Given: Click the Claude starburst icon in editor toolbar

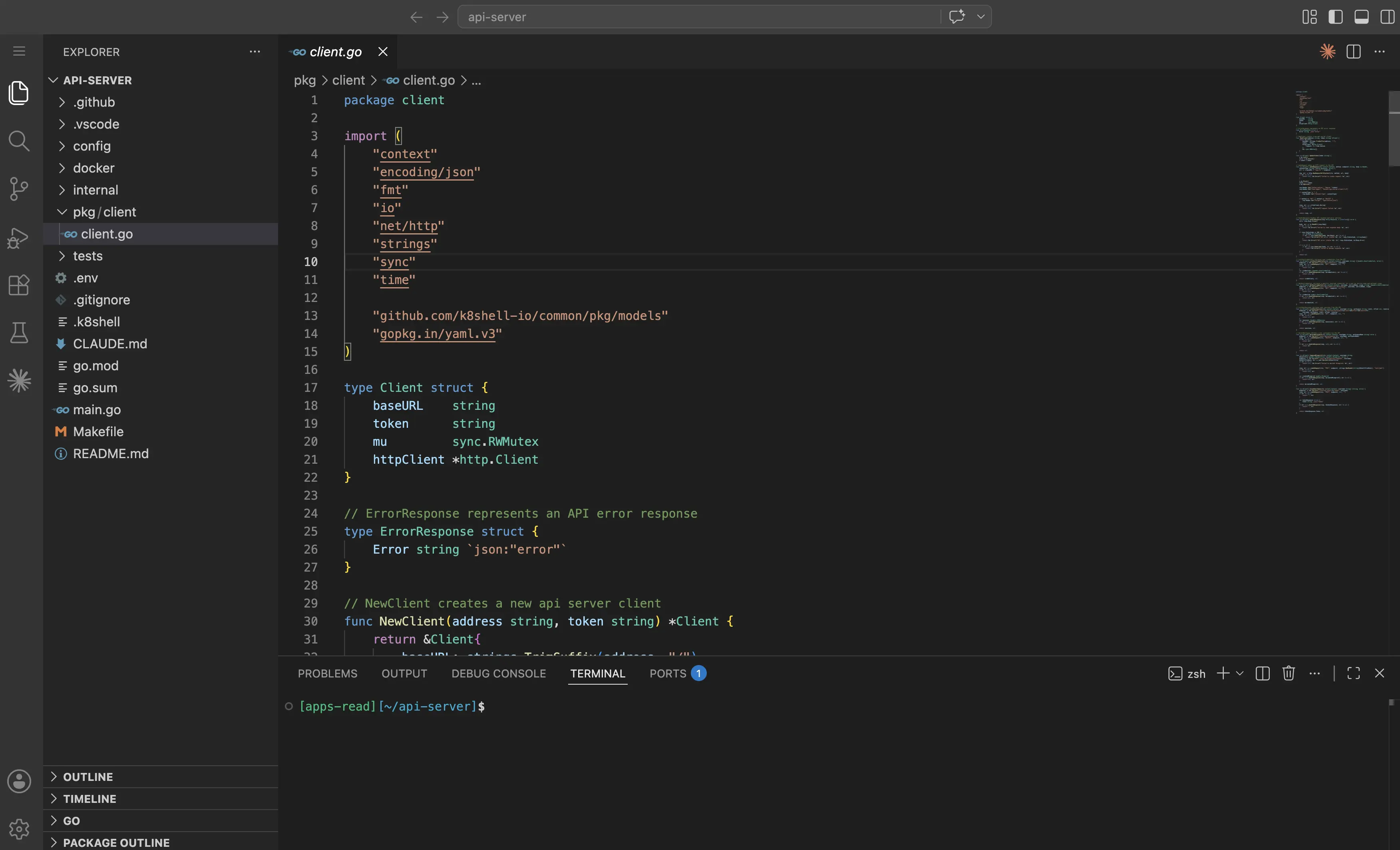Looking at the screenshot, I should 1327,51.
